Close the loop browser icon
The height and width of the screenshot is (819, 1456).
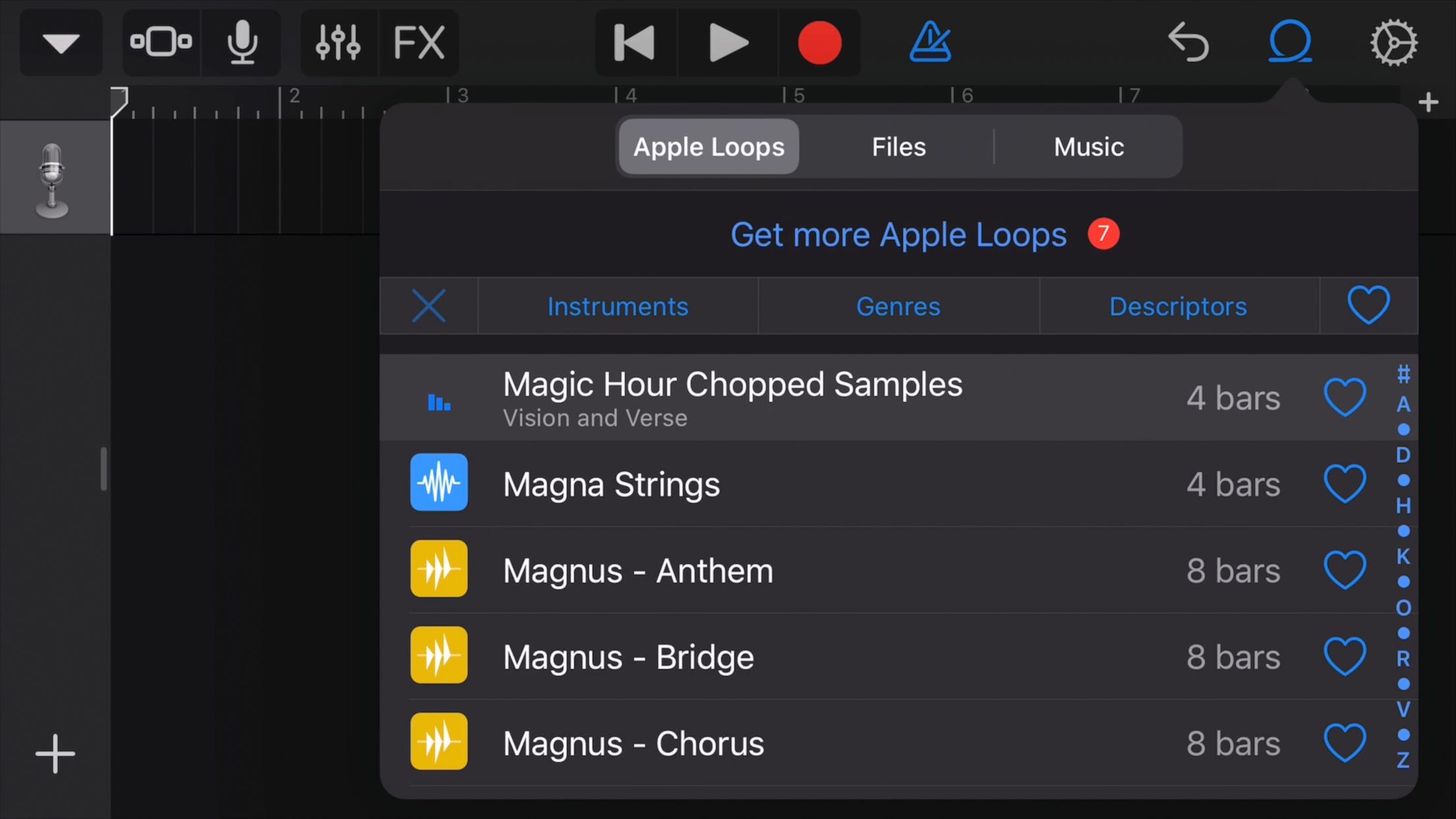(1290, 42)
